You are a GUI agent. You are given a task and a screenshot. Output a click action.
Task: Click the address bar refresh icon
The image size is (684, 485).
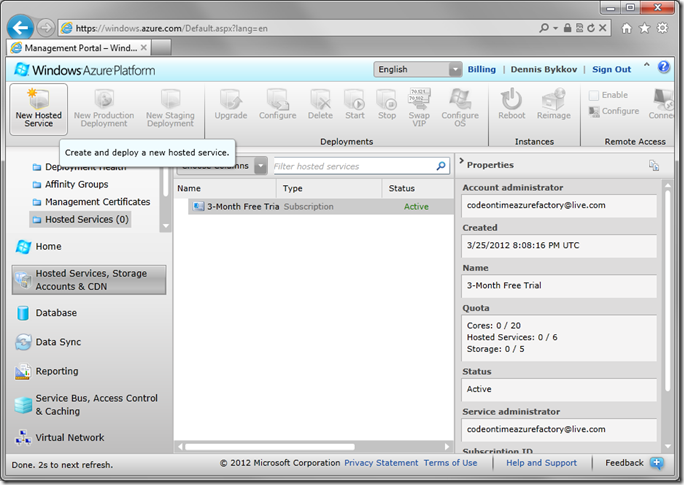point(591,28)
